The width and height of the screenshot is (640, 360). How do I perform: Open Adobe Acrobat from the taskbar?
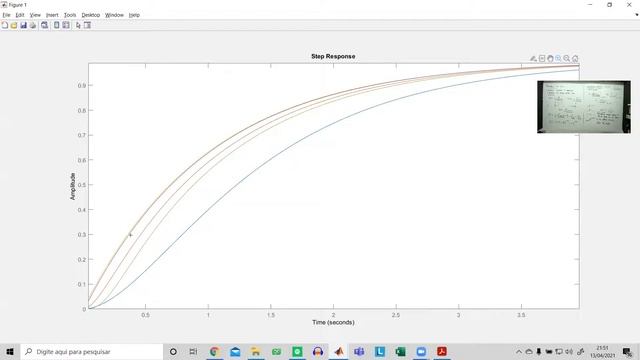442,351
